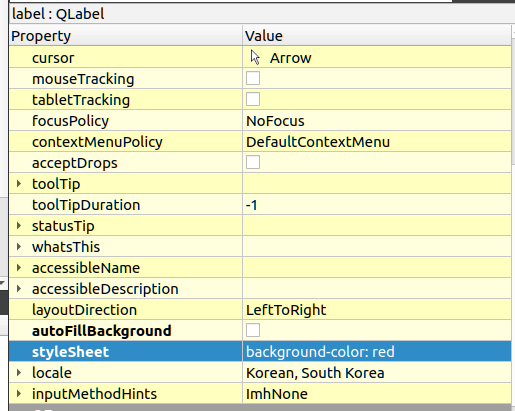Select the focusPolicy property name
The image size is (515, 411).
70,121
